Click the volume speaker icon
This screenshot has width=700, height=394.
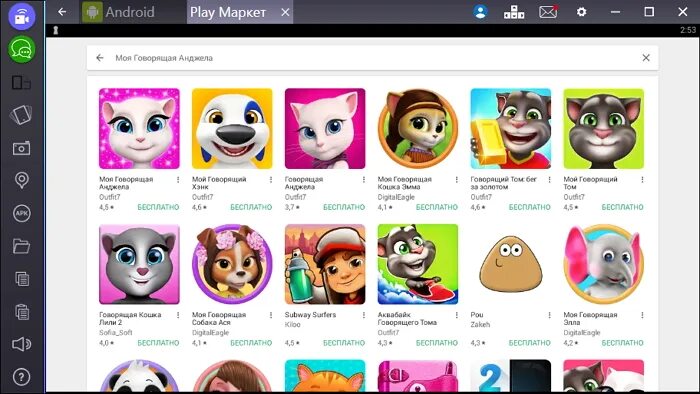[x=21, y=344]
